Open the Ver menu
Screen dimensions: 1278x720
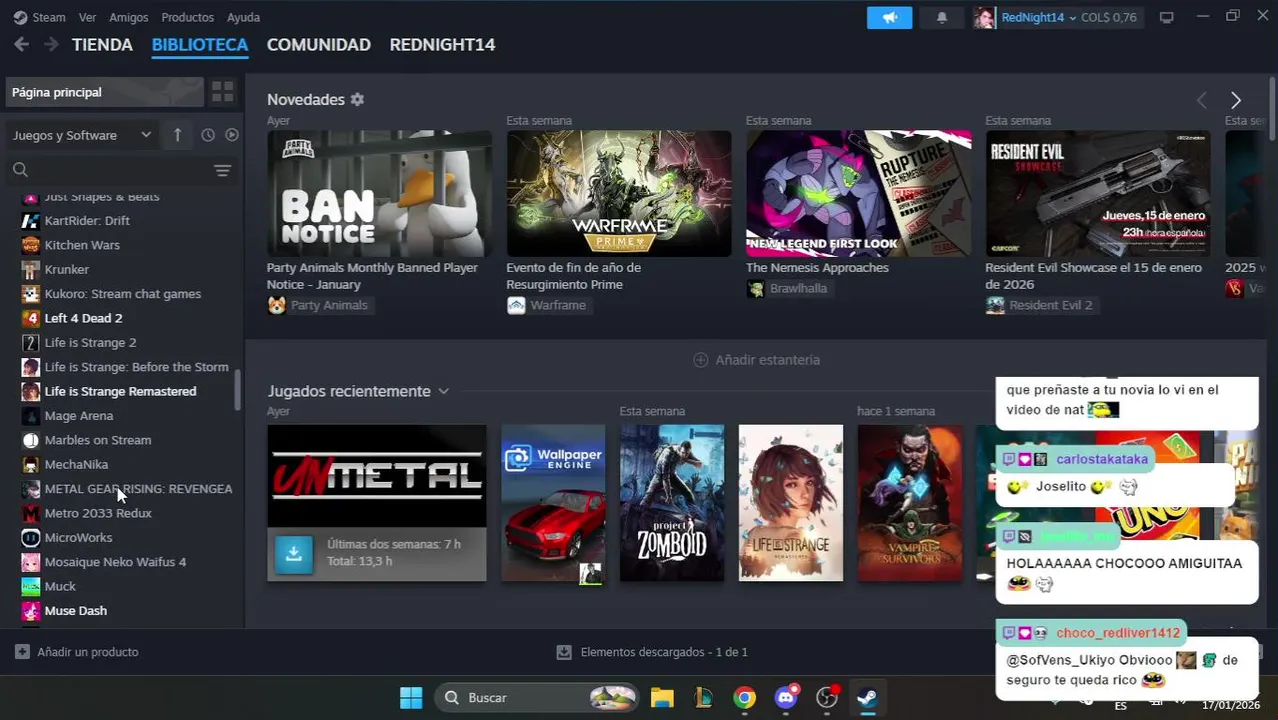coord(87,17)
